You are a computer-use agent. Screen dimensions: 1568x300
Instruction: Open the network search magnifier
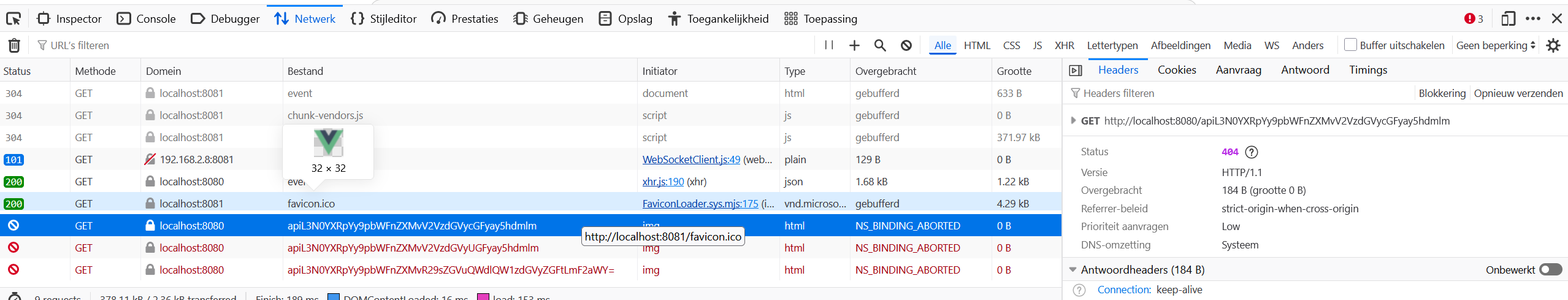(x=880, y=45)
